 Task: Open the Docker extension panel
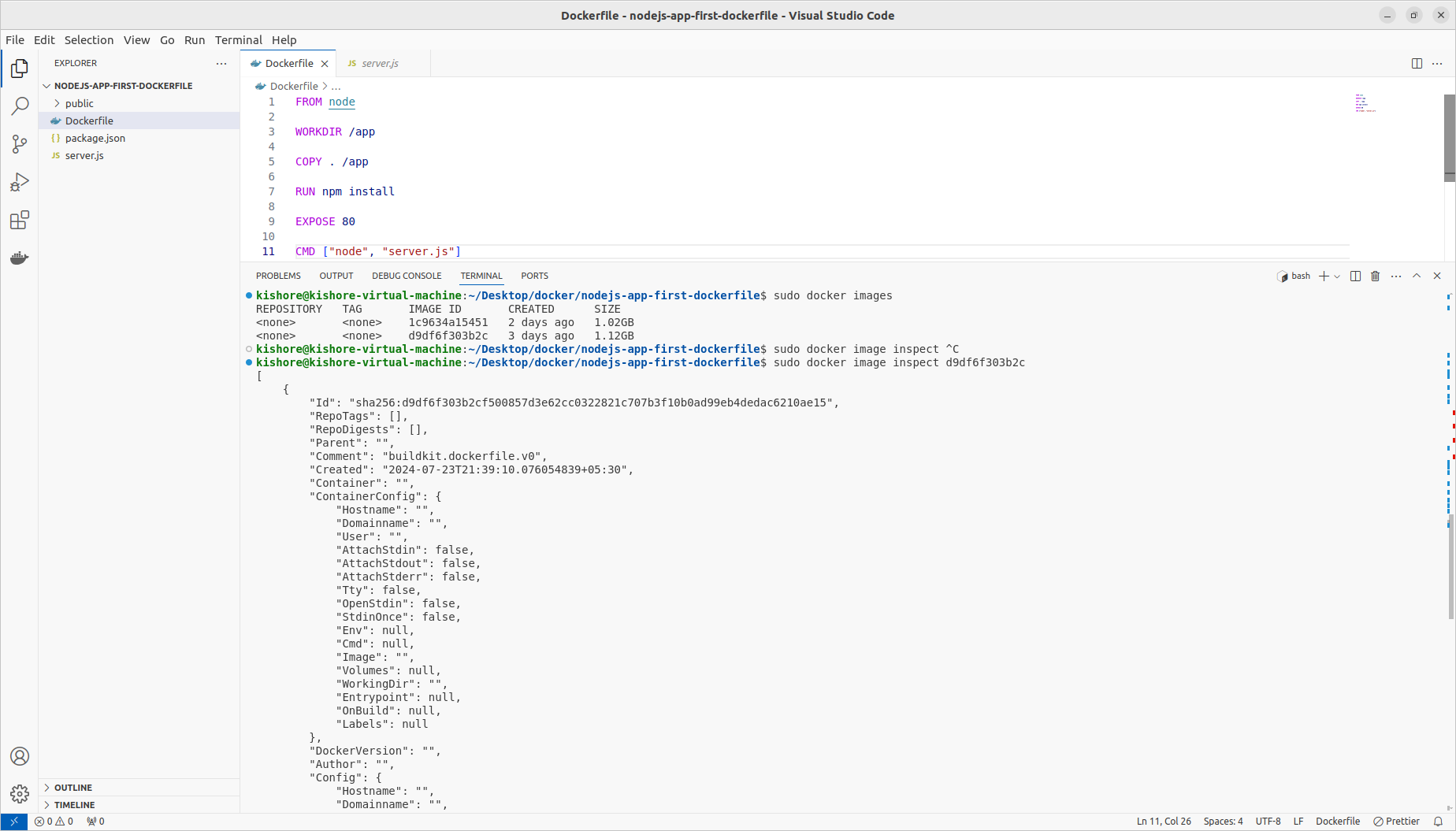pos(20,258)
